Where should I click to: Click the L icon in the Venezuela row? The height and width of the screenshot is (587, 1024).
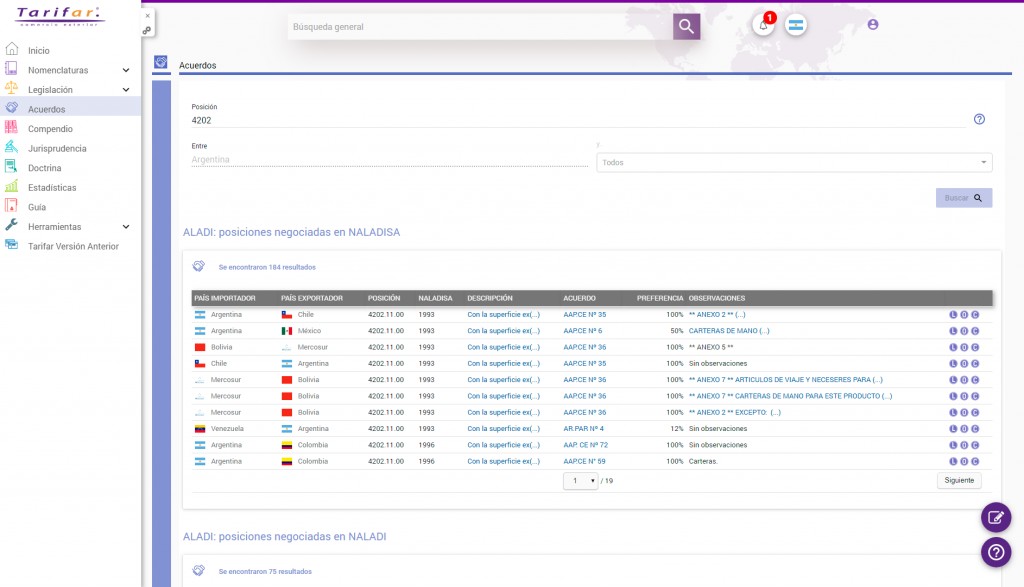[953, 429]
